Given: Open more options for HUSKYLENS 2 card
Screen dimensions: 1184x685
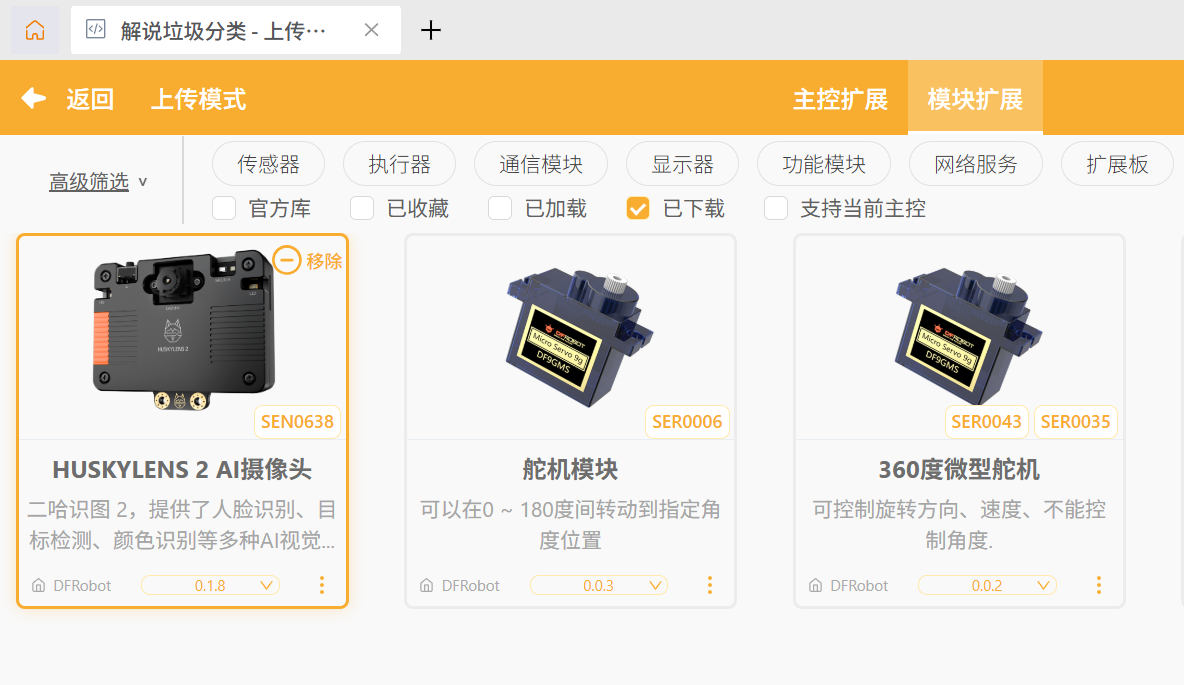Looking at the screenshot, I should click(x=322, y=585).
